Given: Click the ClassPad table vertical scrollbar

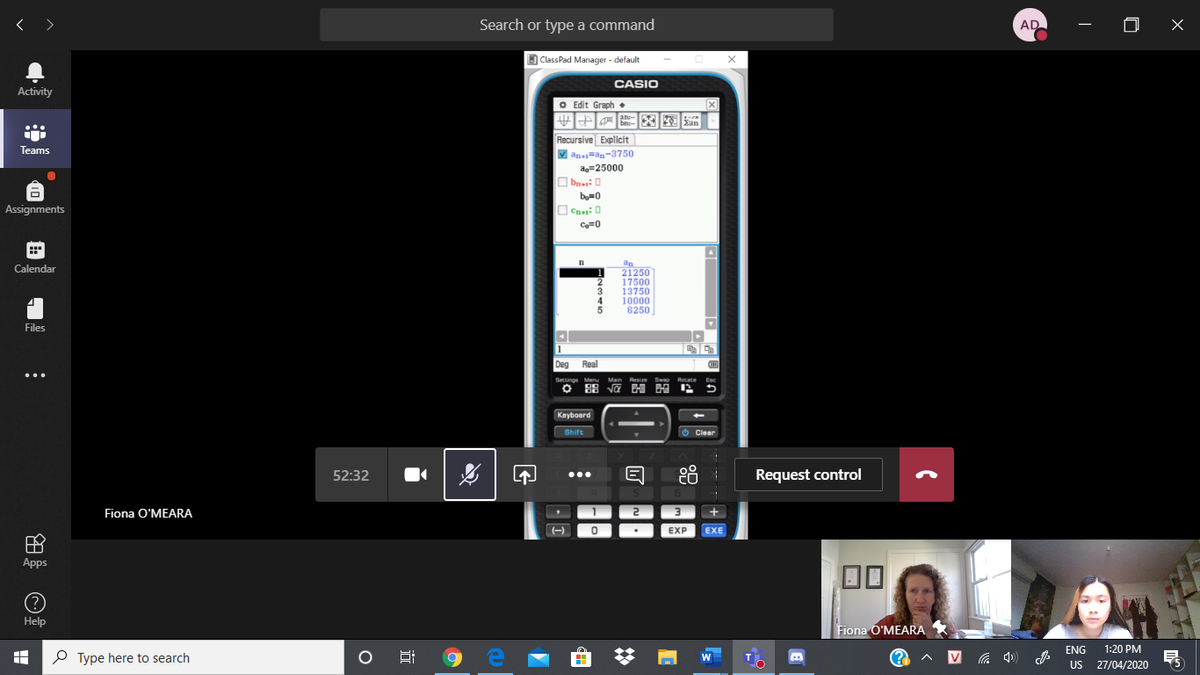Looking at the screenshot, I should [712, 288].
